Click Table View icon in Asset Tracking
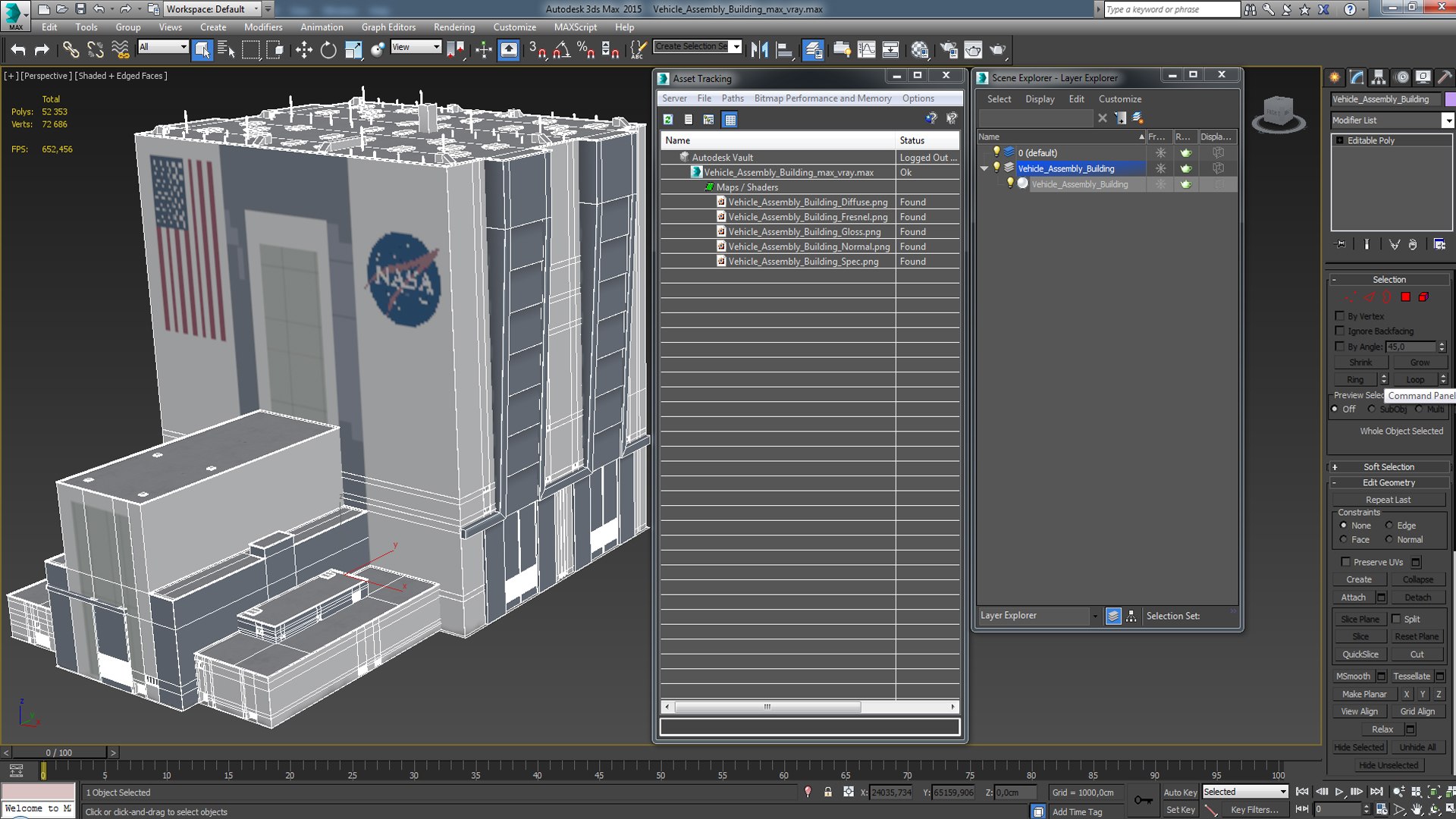The image size is (1456, 819). point(730,119)
